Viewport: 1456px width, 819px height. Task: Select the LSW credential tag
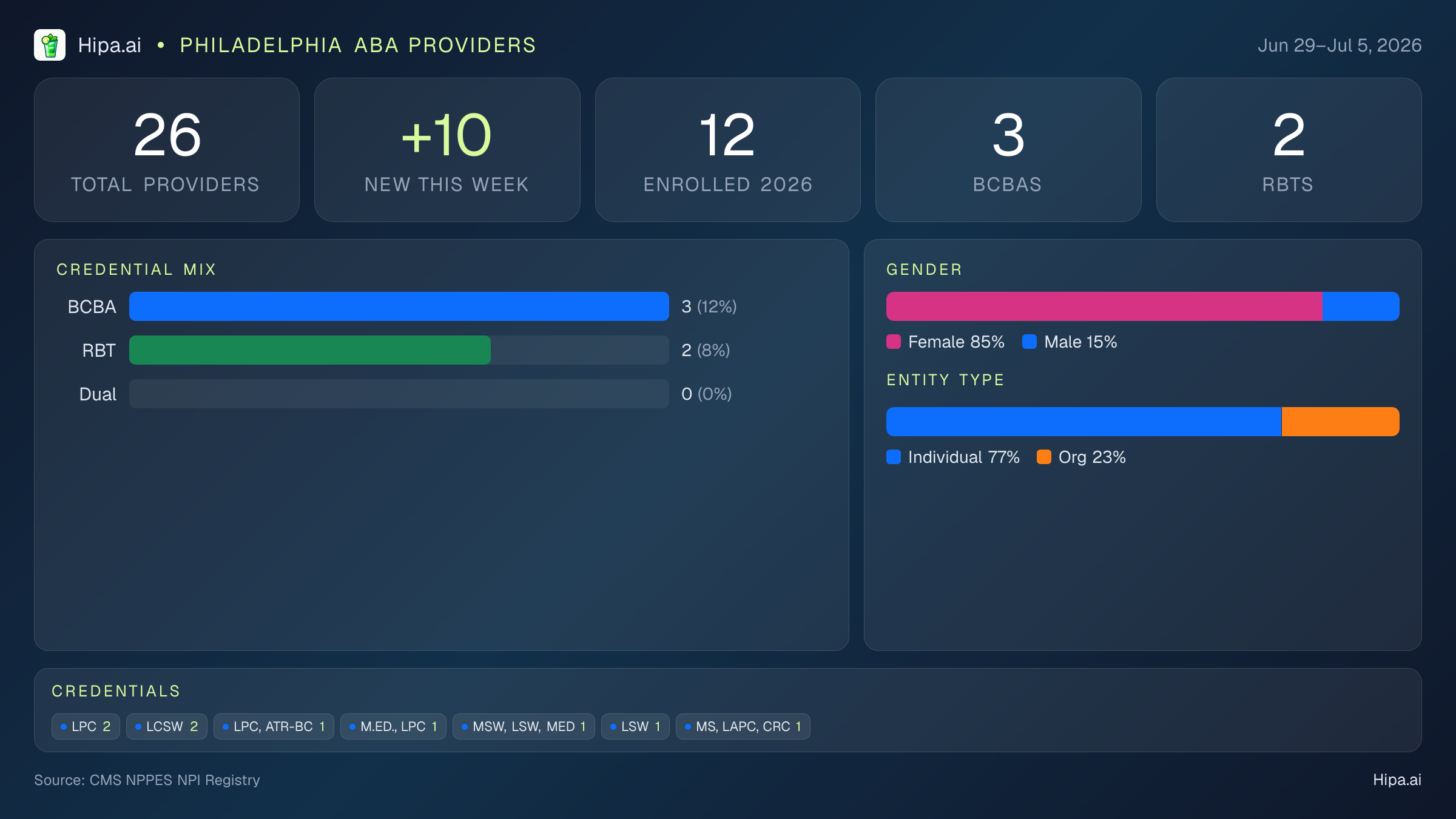635,726
